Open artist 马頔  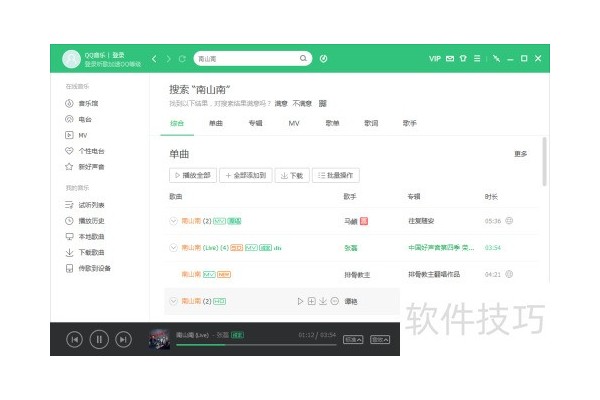coord(351,221)
